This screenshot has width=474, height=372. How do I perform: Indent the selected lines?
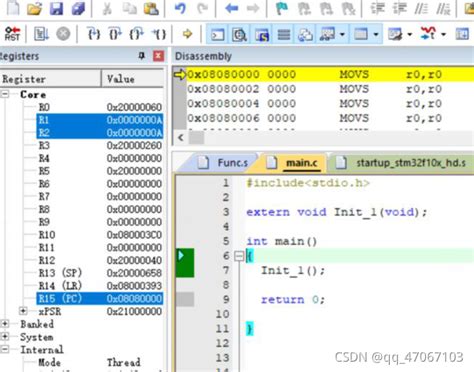[377, 9]
